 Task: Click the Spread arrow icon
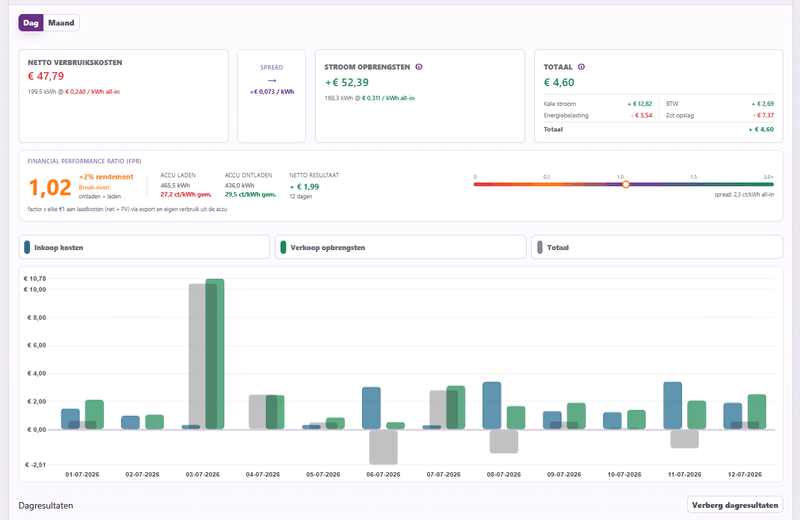pyautogui.click(x=271, y=81)
